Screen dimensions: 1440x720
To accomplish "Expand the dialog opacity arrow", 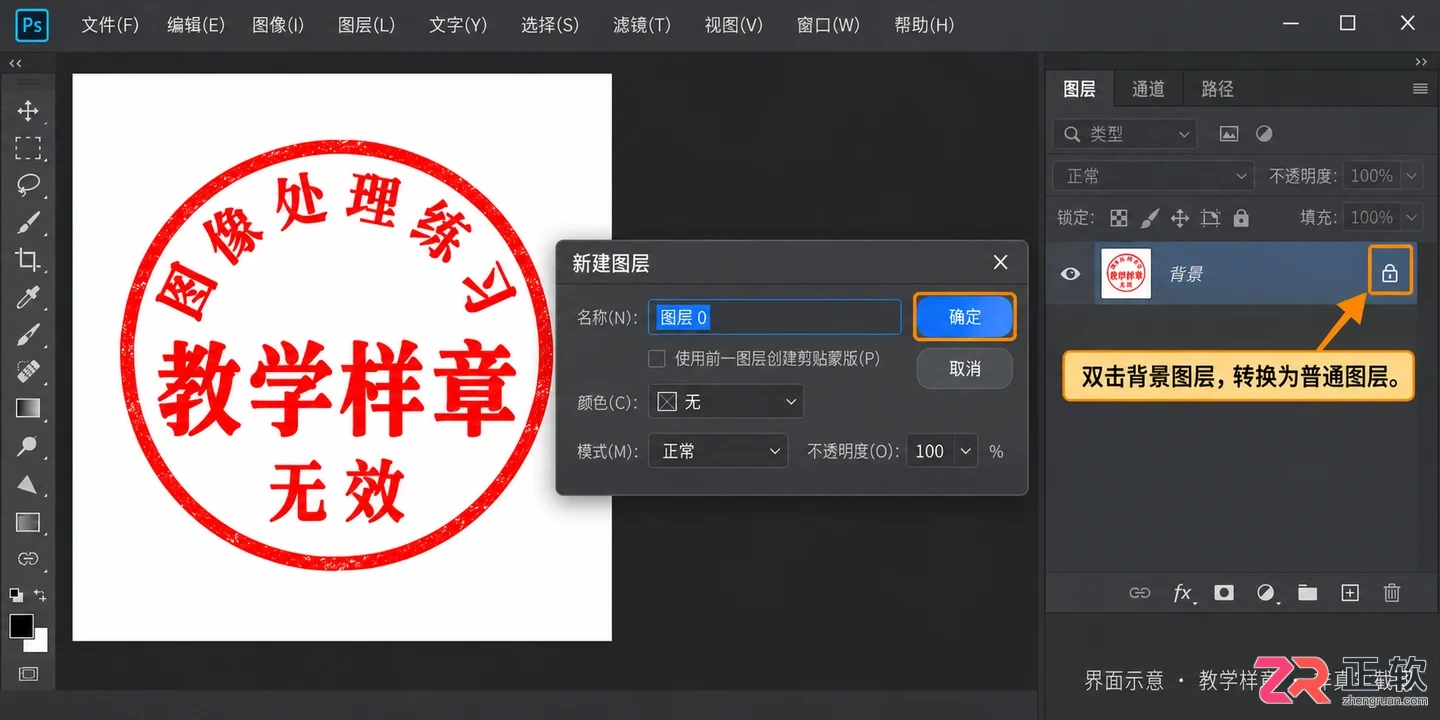I will click(x=966, y=451).
